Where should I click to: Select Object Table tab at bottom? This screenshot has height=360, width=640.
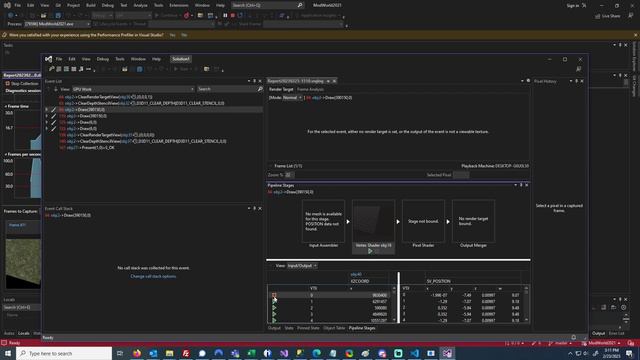click(334, 328)
